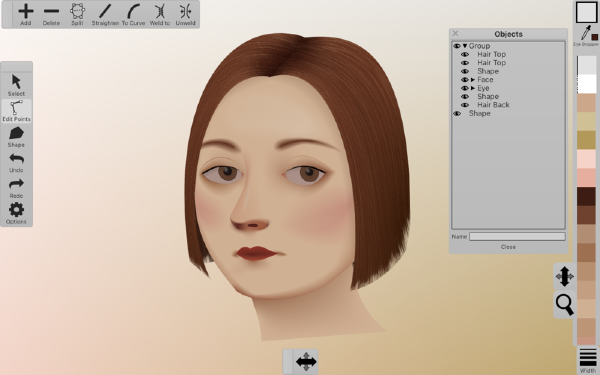Hide the Shape just above Face
The width and height of the screenshot is (600, 375).
tap(465, 71)
